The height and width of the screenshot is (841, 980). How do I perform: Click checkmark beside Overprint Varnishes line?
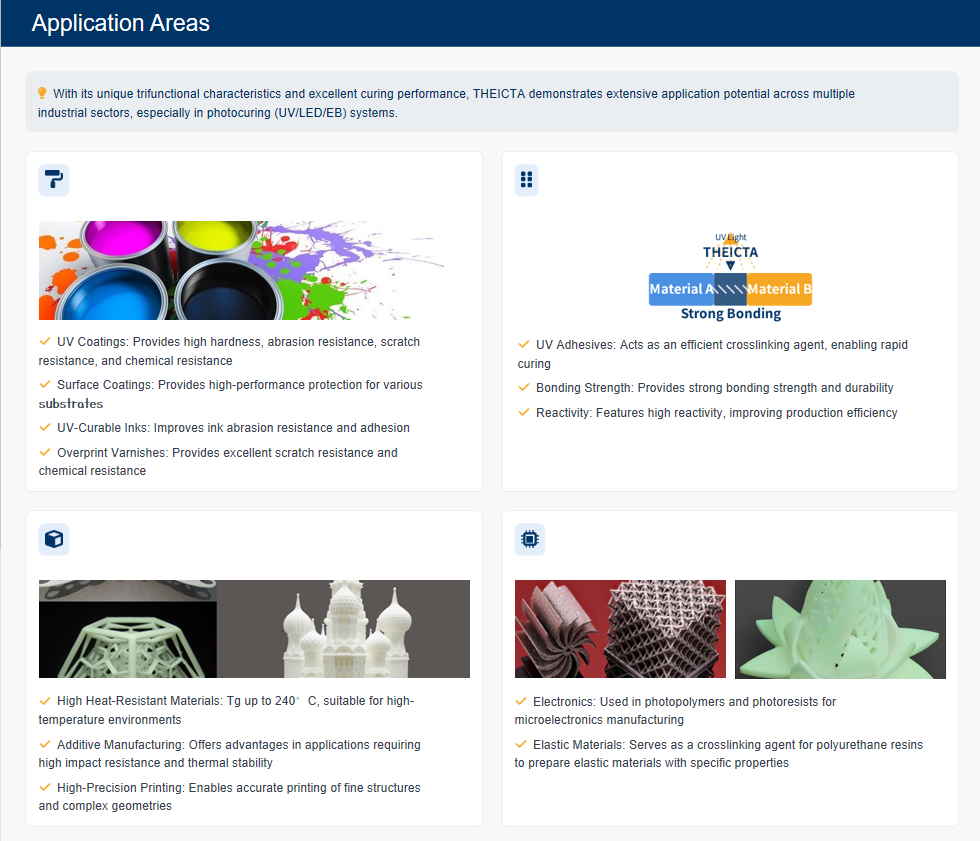click(44, 452)
